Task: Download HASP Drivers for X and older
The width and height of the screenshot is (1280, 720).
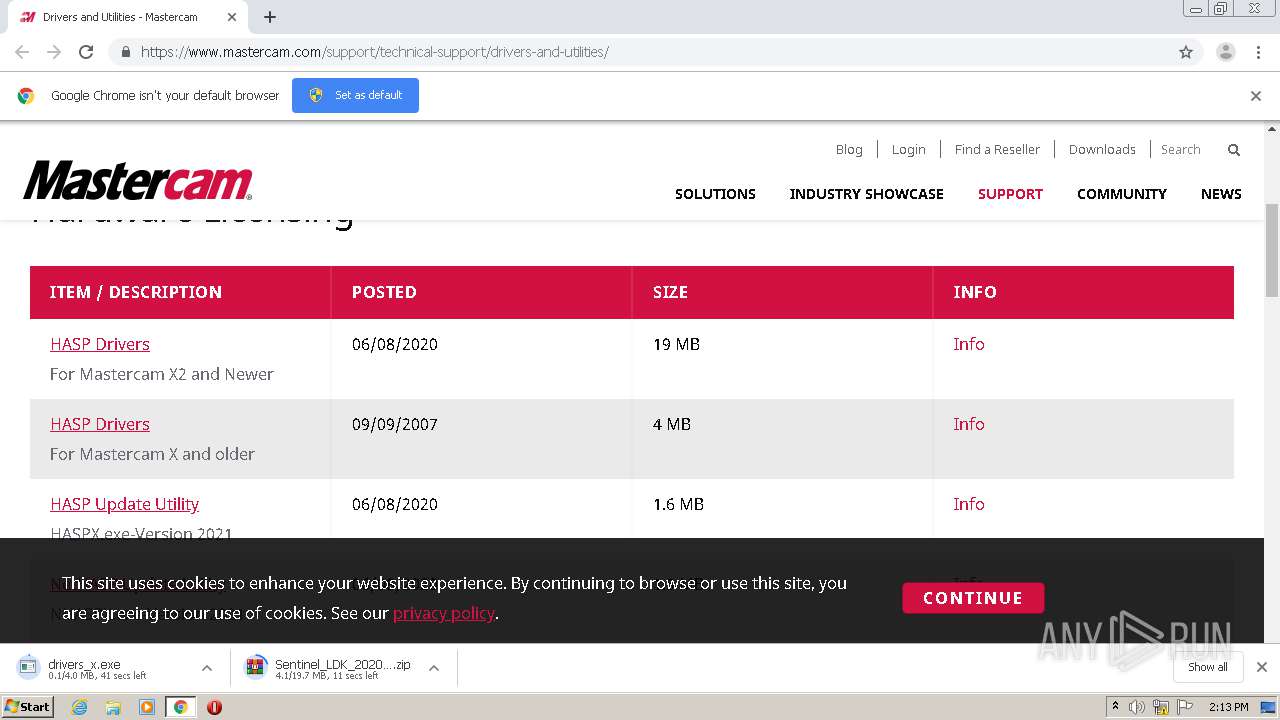Action: 100,424
